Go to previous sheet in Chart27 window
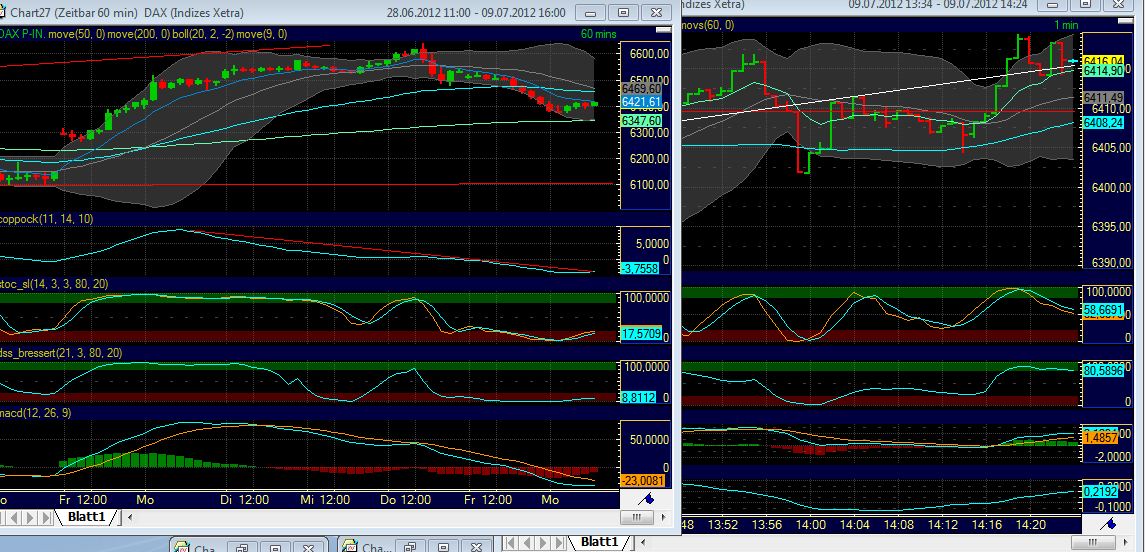 click(14, 517)
